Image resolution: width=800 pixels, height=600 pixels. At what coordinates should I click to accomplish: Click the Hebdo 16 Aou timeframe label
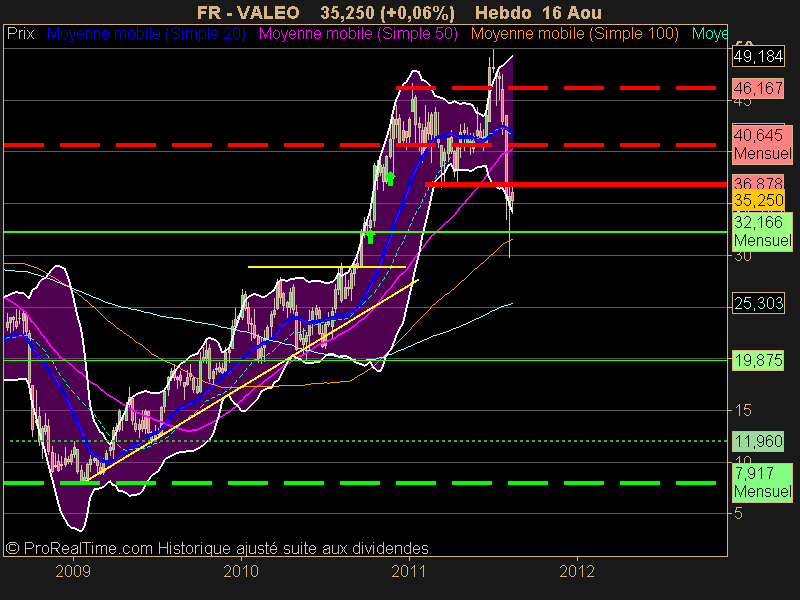538,13
